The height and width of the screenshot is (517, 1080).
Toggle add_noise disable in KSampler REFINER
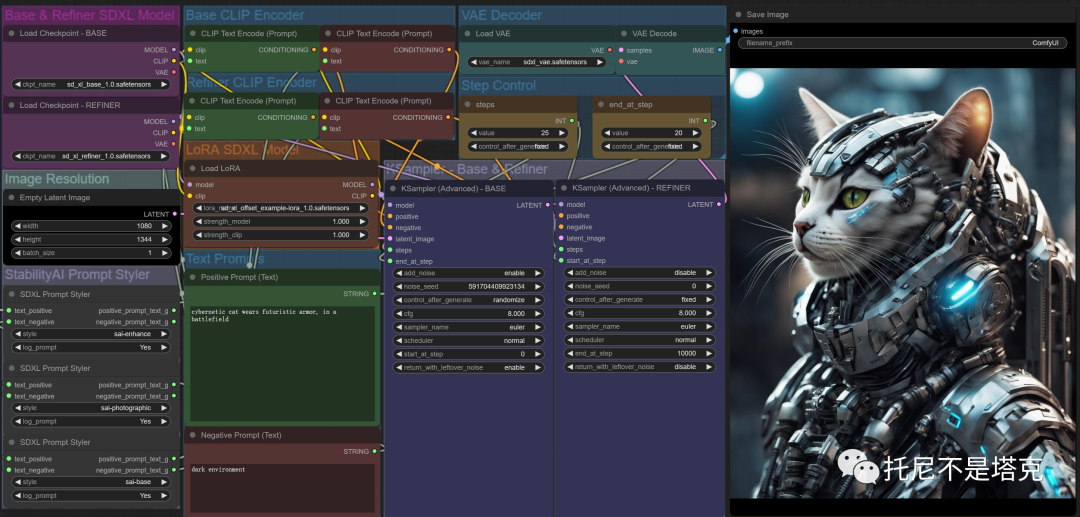click(639, 273)
